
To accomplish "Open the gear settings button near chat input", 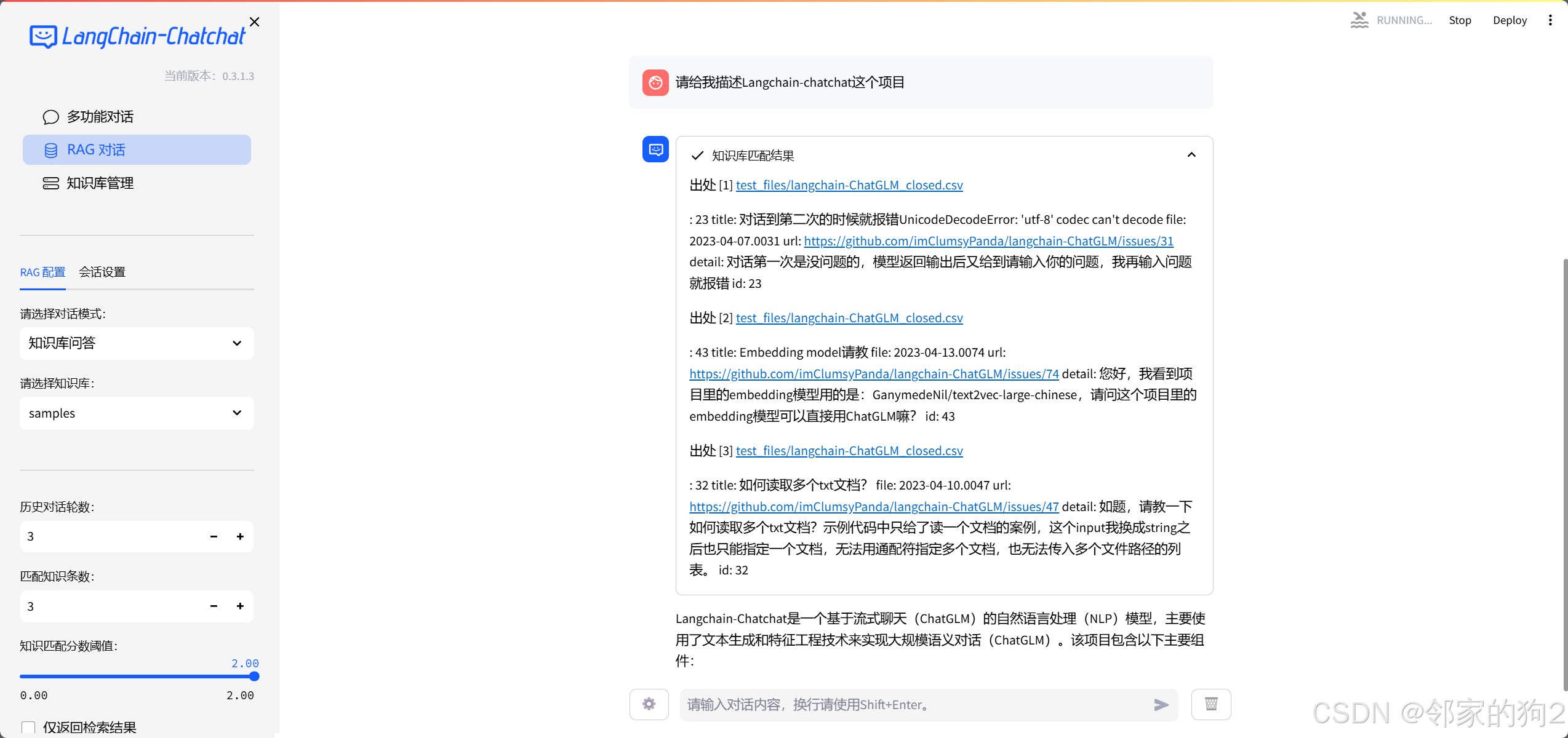I will [x=649, y=704].
